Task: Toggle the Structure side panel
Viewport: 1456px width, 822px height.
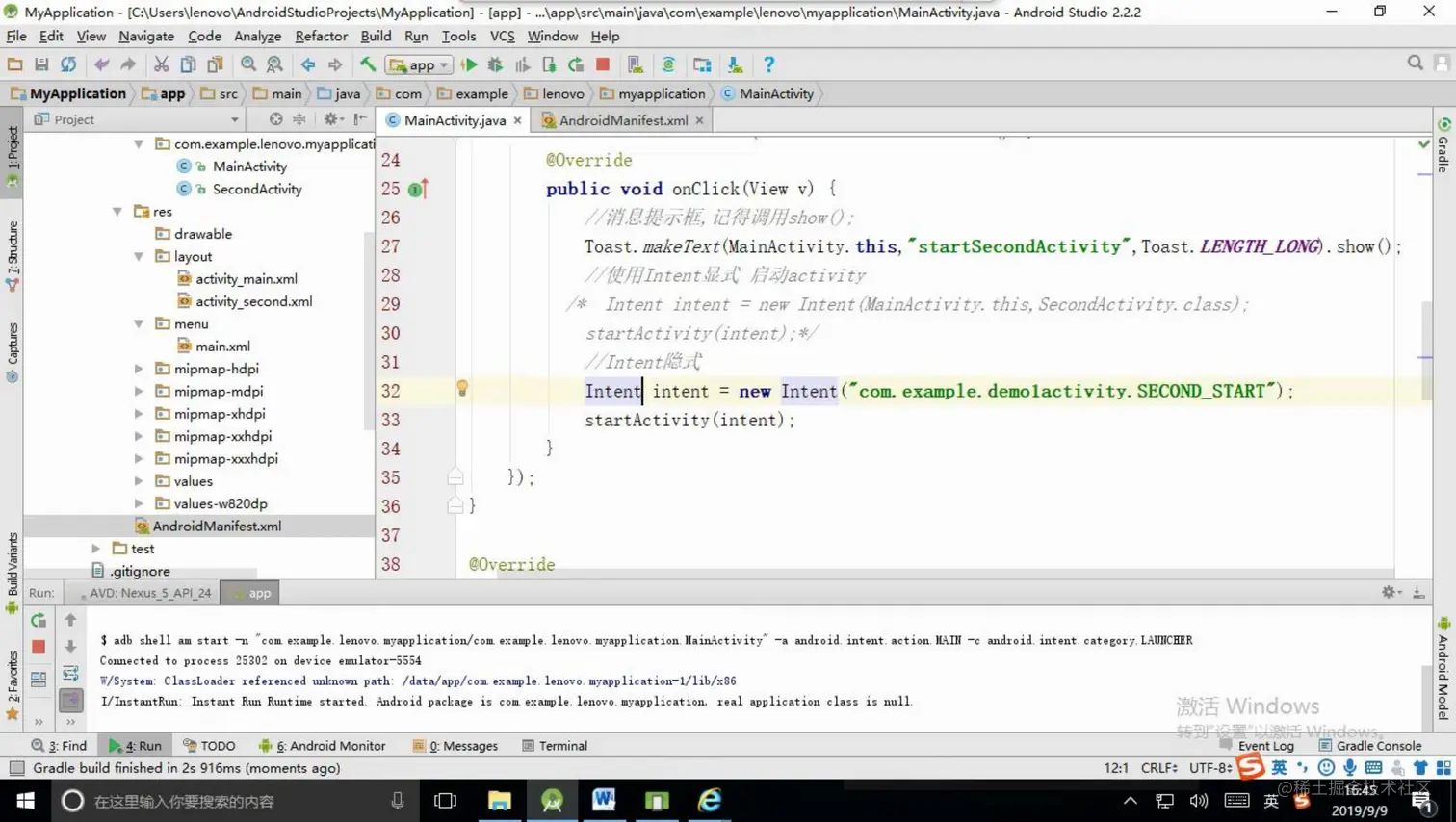Action: coord(12,255)
